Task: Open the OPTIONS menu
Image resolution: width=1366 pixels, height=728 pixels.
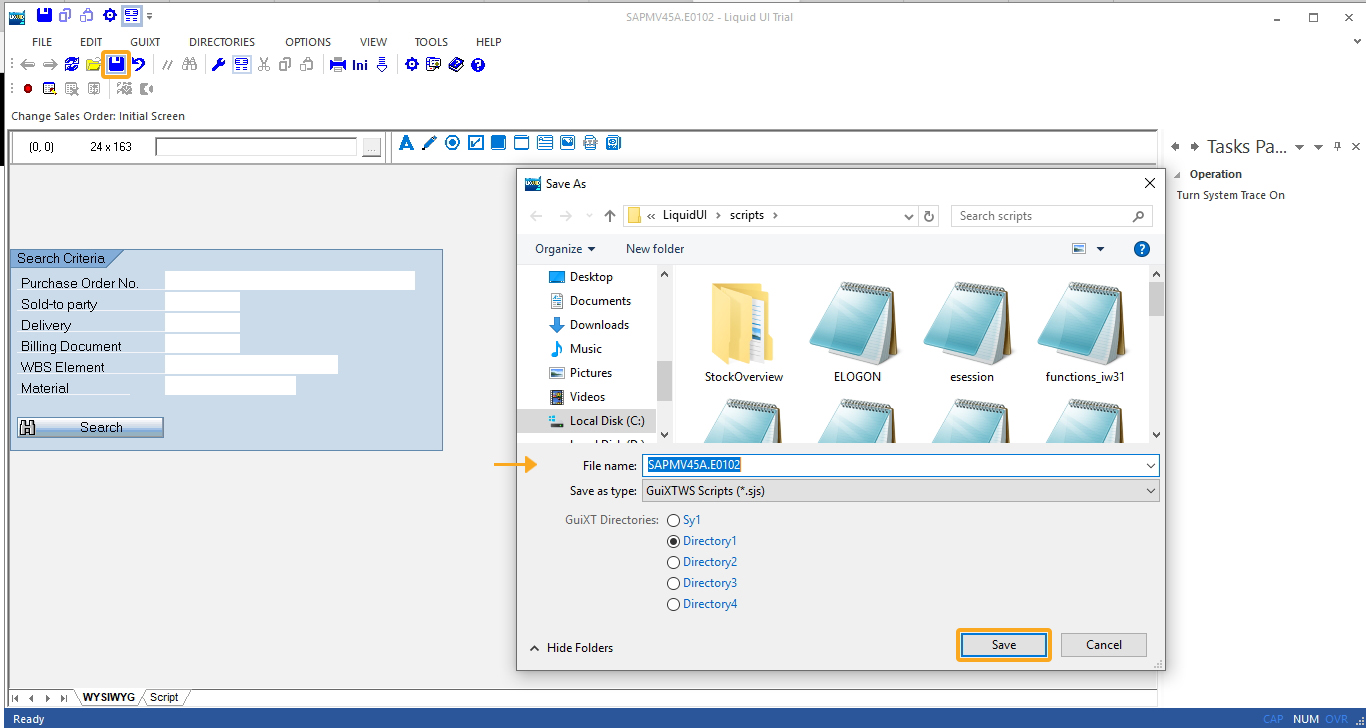Action: pos(308,42)
